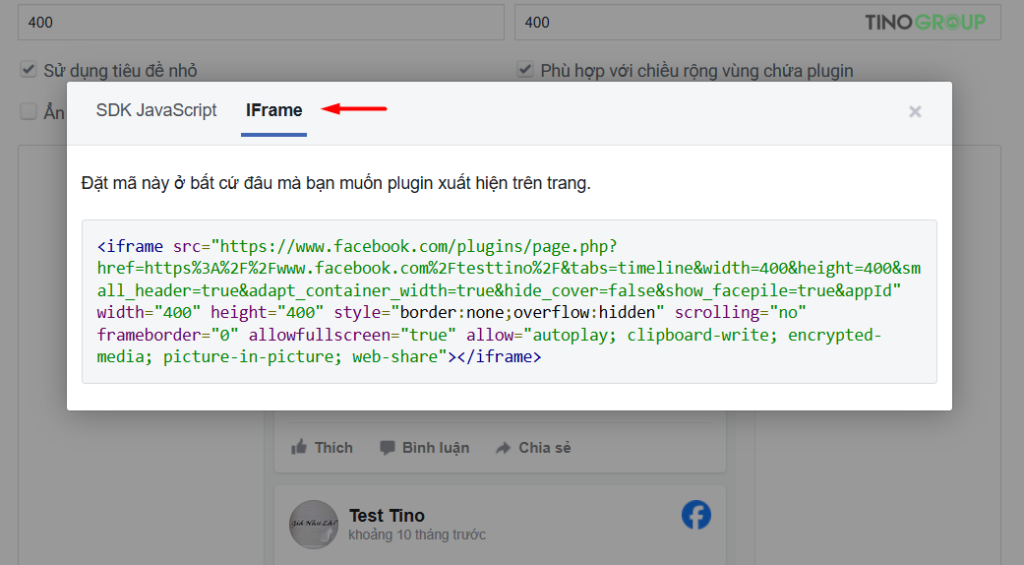Click inside the iframe embed code box

pyautogui.click(x=509, y=302)
